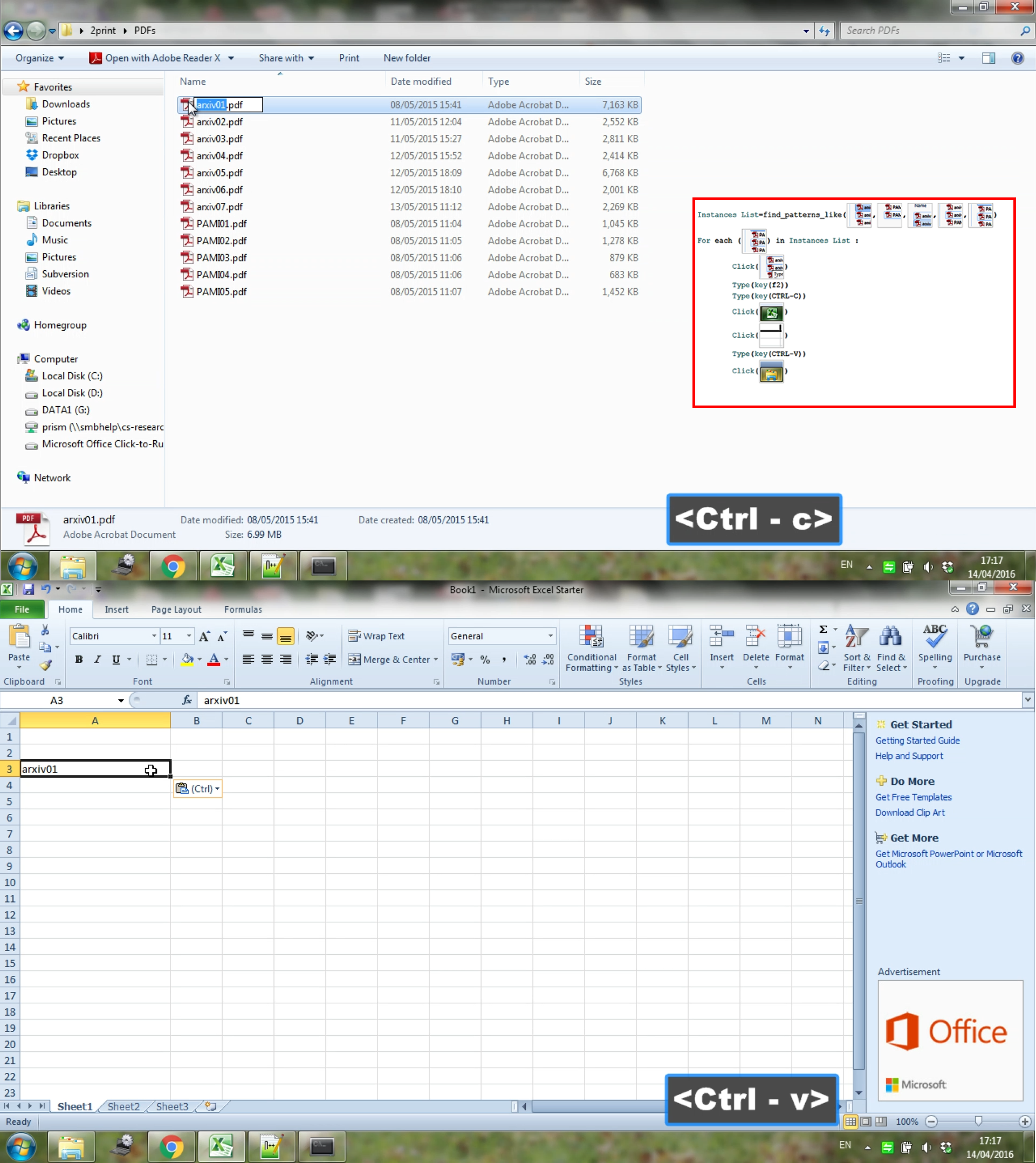Click the Conditional Formatting icon

591,637
